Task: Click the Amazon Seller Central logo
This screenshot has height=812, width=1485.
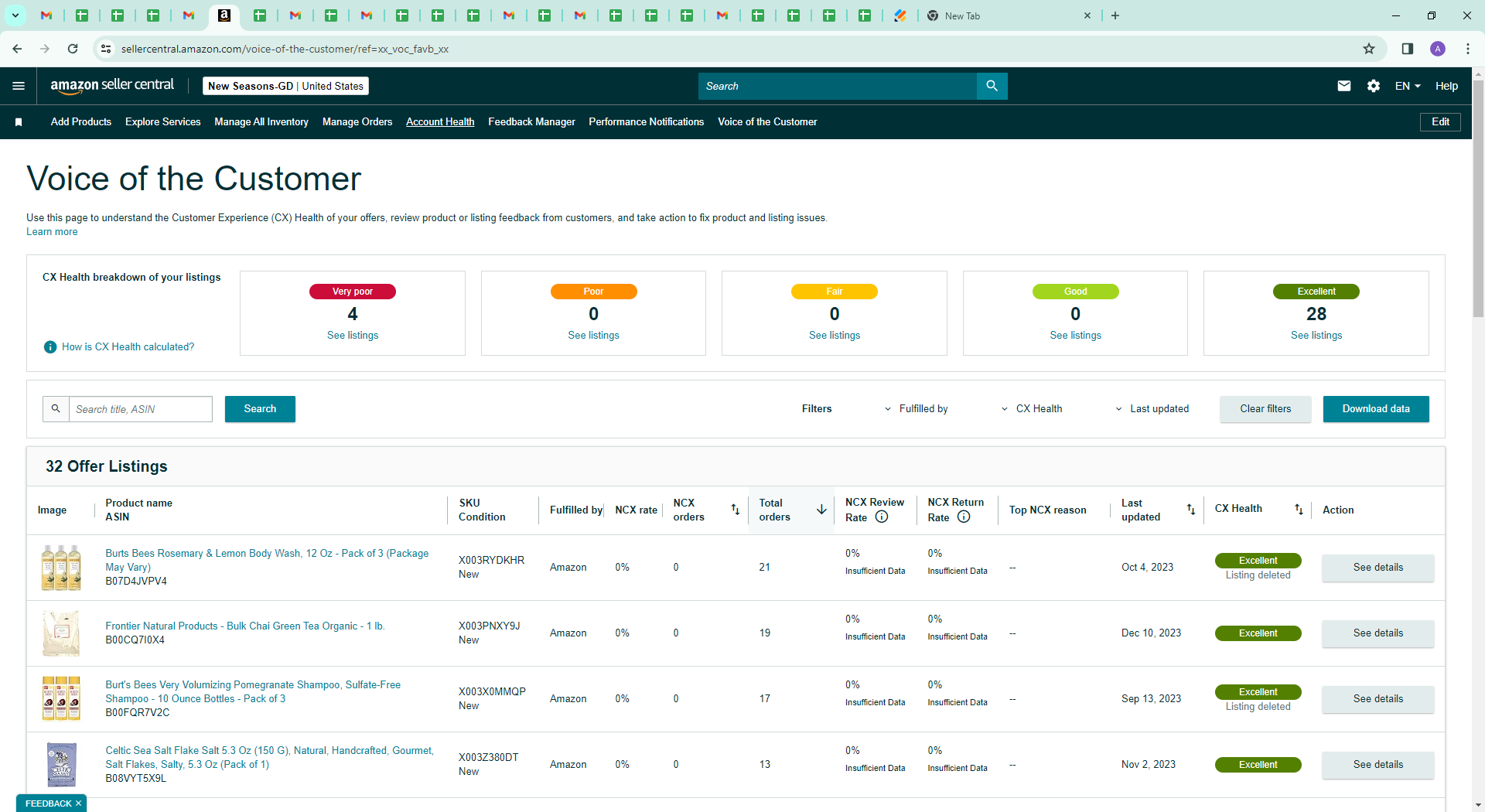Action: (x=112, y=86)
